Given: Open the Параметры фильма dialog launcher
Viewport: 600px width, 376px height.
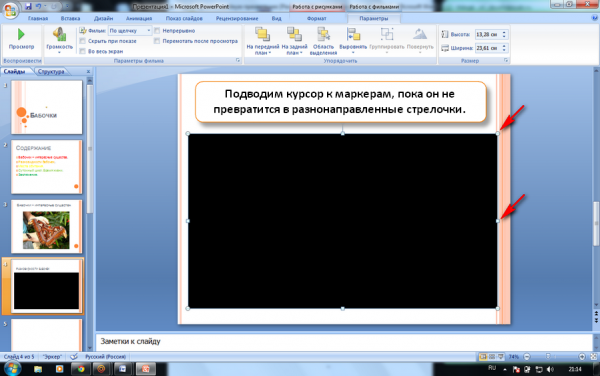Looking at the screenshot, I should (x=238, y=60).
